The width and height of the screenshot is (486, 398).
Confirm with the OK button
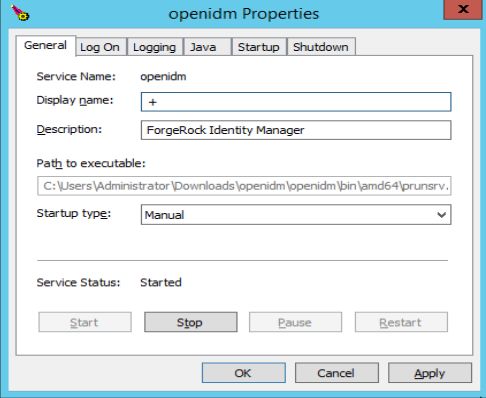point(244,373)
